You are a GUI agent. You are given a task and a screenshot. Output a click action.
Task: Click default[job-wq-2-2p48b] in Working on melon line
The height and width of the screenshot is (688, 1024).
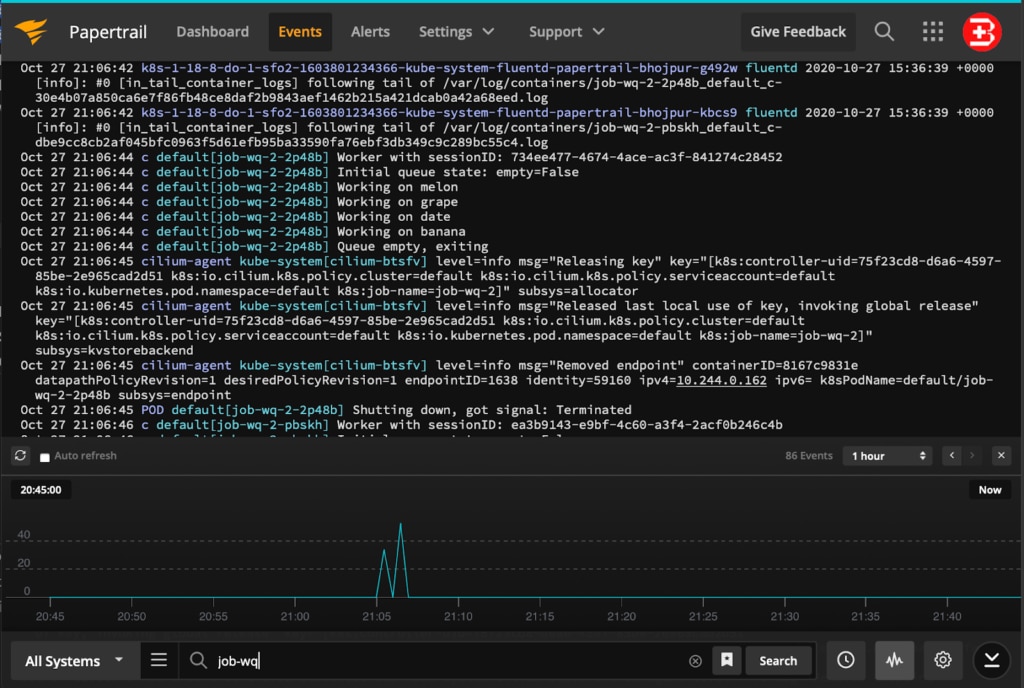pos(242,187)
